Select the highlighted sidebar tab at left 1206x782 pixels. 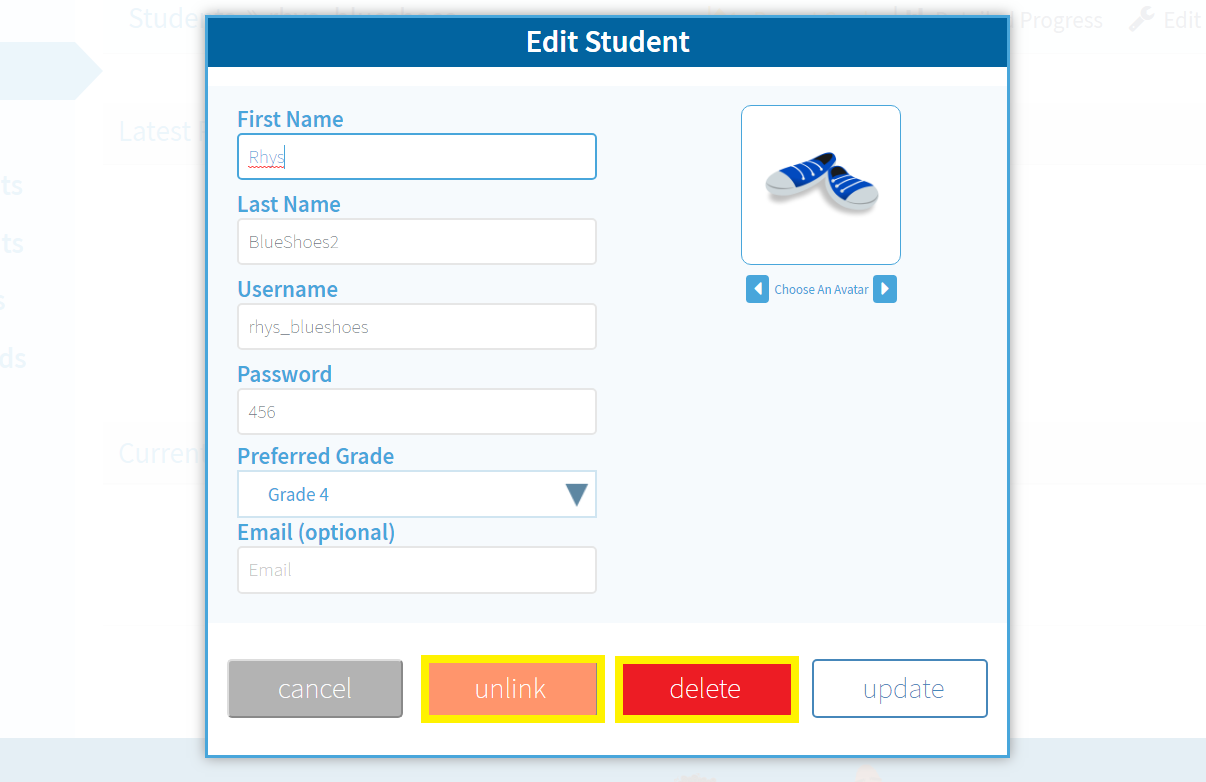coord(45,71)
